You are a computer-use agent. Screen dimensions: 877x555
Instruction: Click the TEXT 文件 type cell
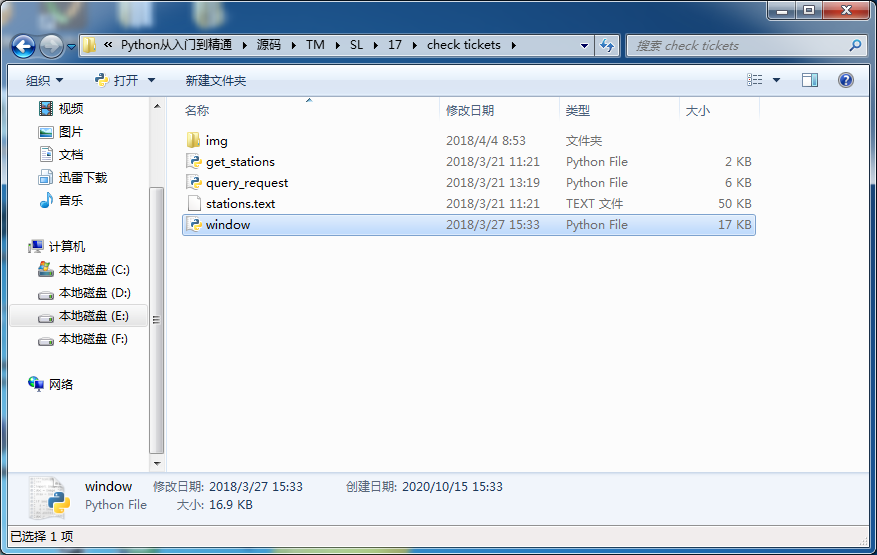pyautogui.click(x=594, y=204)
